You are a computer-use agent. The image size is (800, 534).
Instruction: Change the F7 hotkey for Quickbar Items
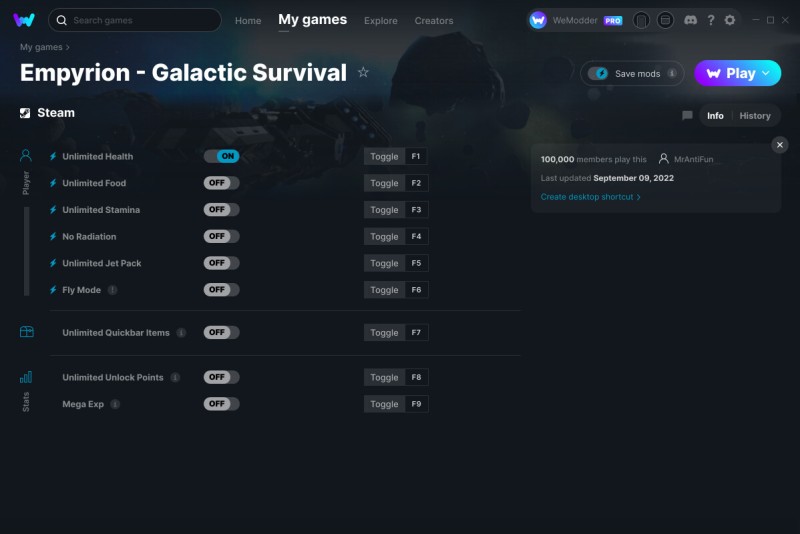(416, 333)
